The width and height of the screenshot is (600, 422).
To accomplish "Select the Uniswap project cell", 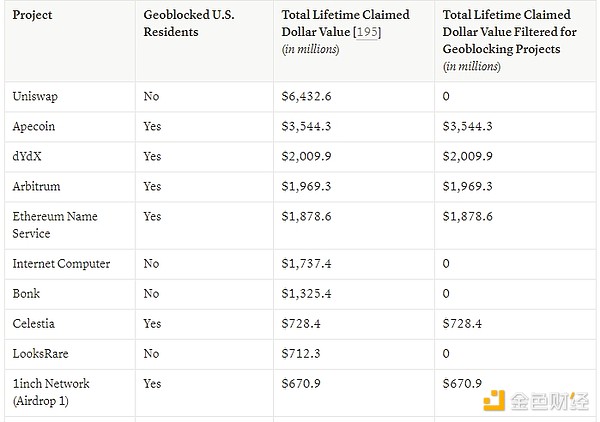I will (35, 96).
